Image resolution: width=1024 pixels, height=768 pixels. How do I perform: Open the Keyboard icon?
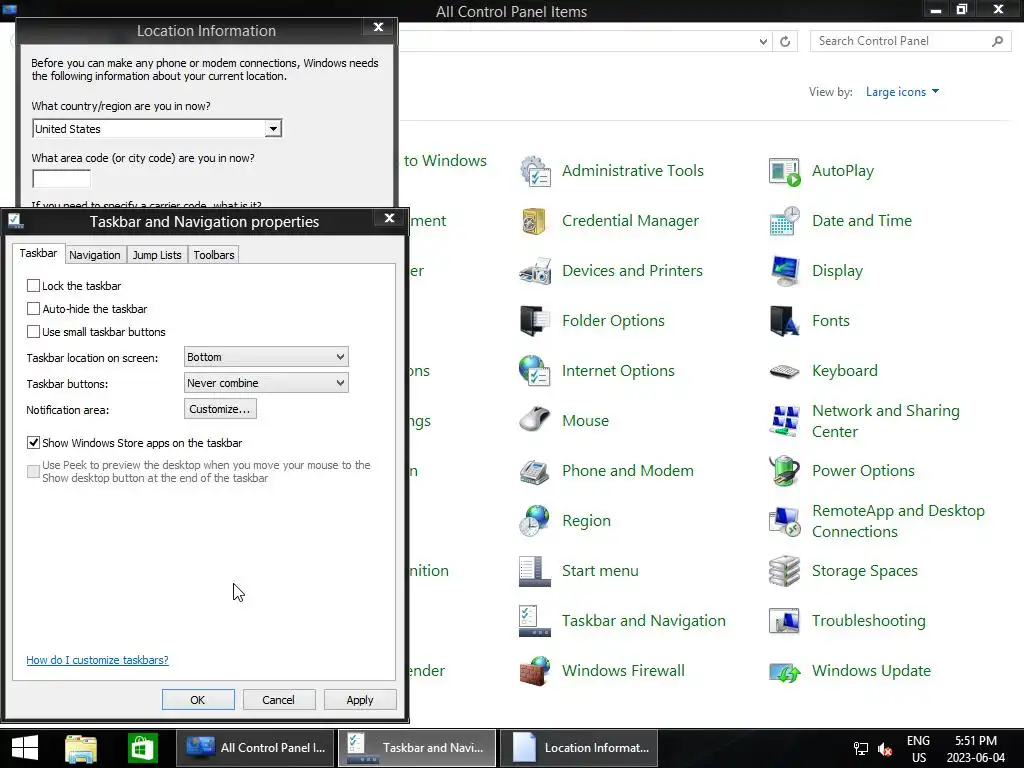[x=784, y=371]
